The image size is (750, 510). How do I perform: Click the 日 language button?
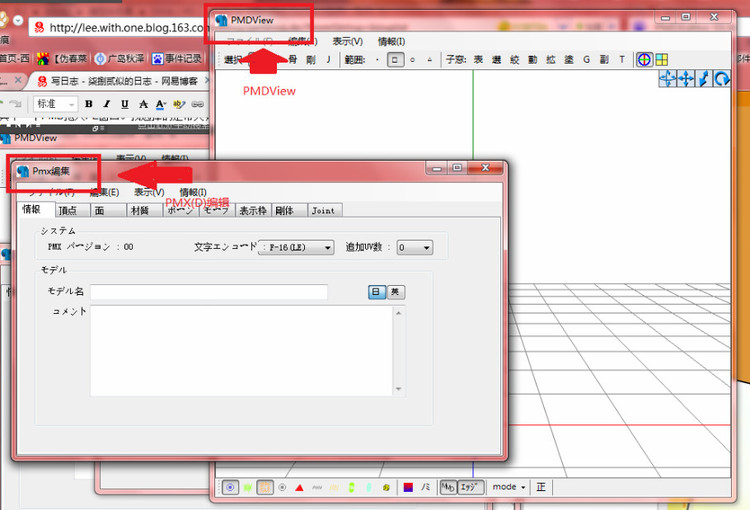(x=377, y=292)
